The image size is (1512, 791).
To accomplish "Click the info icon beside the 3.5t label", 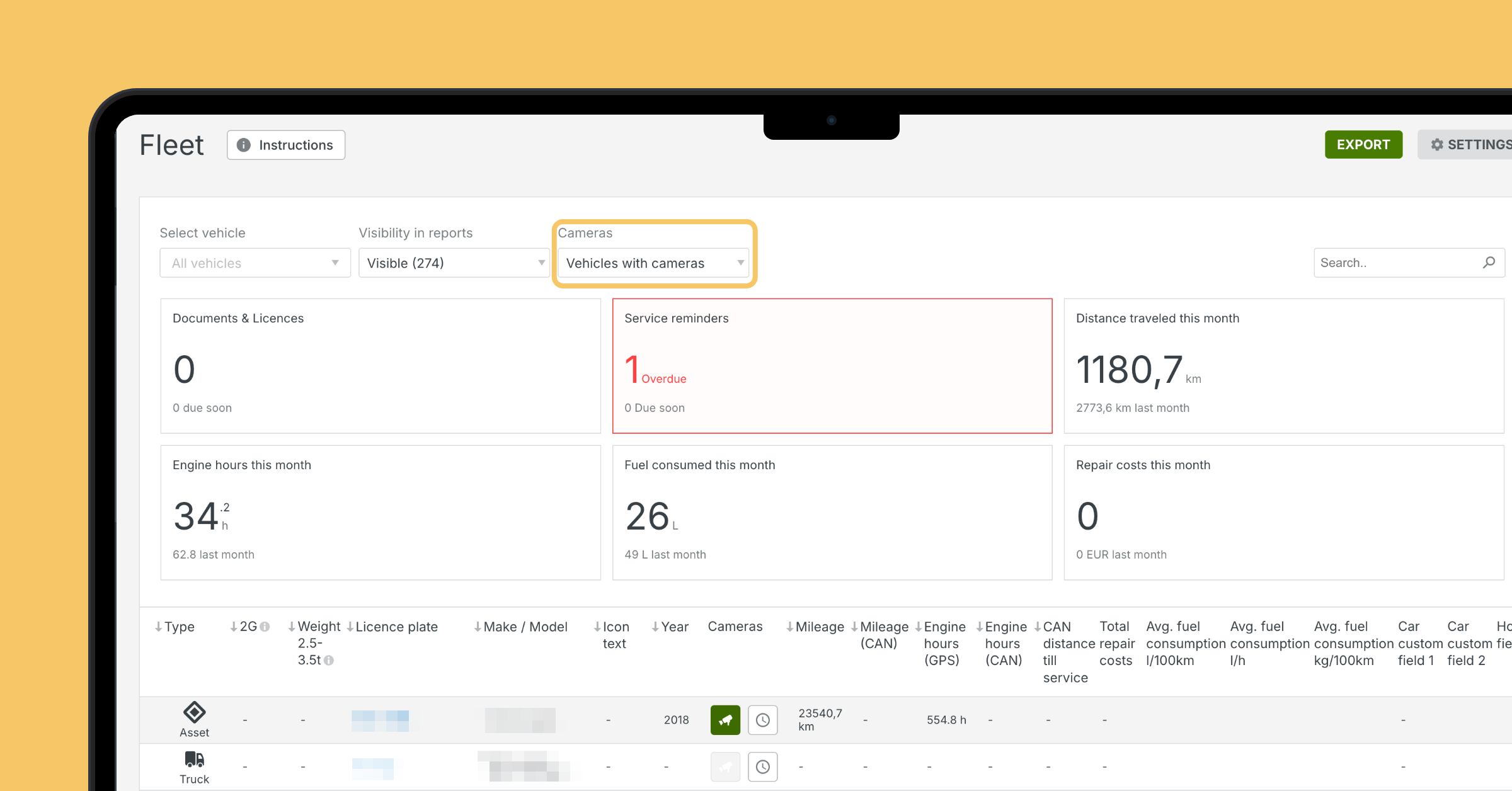I will [329, 661].
